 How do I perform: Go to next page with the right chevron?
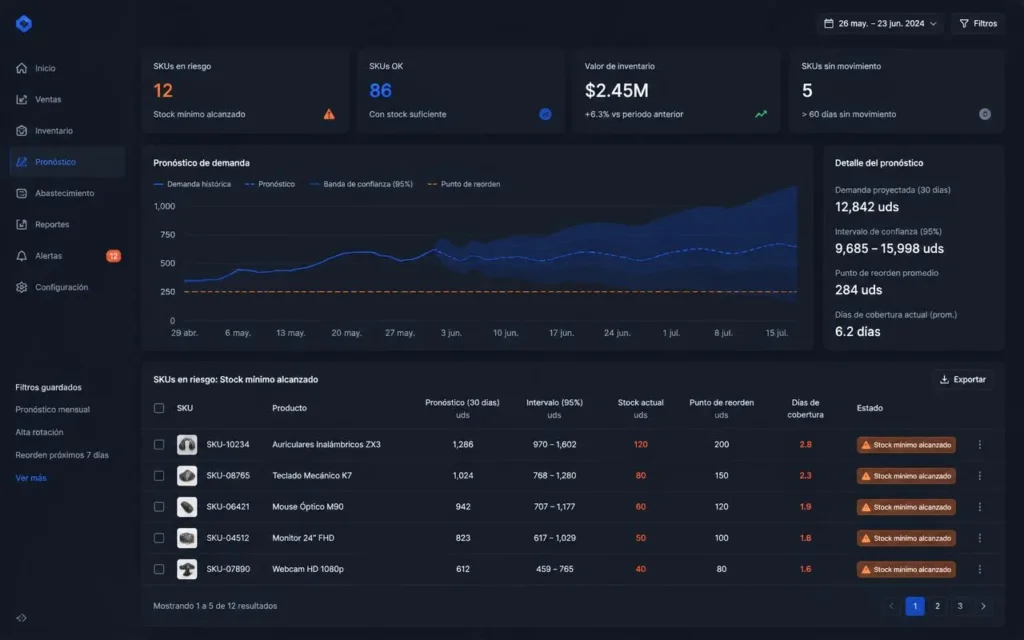pos(983,606)
